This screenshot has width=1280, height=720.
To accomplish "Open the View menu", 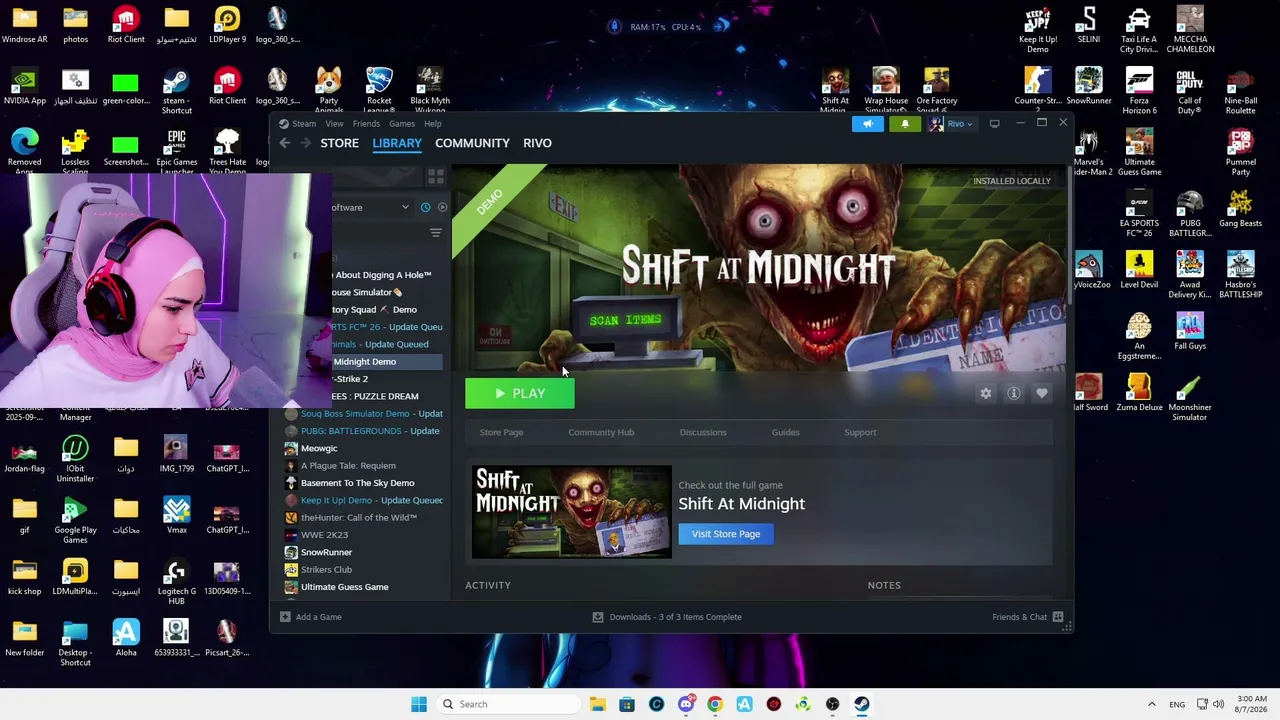I will click(334, 124).
